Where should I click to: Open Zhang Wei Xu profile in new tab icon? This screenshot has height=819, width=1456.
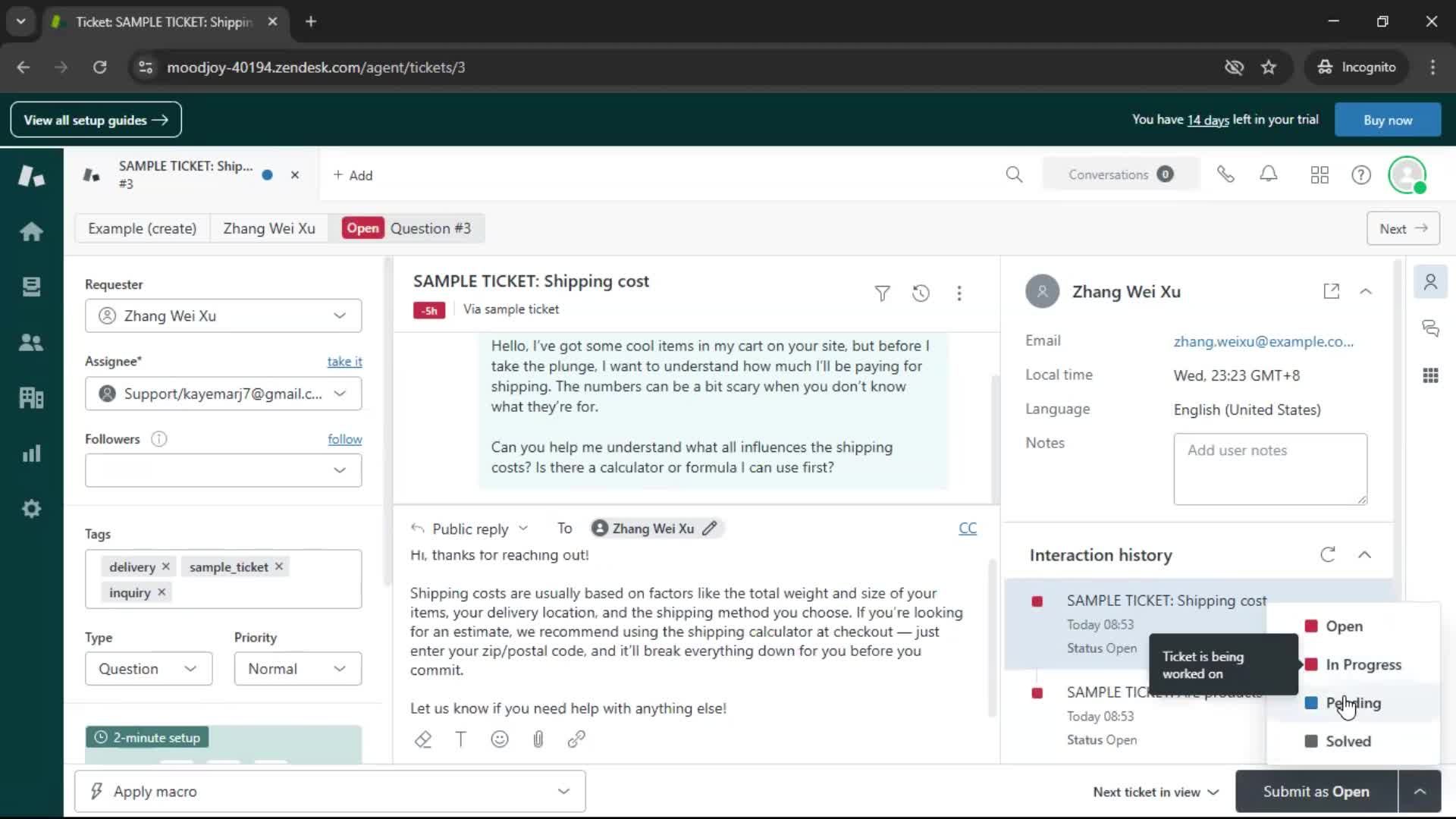pyautogui.click(x=1332, y=292)
